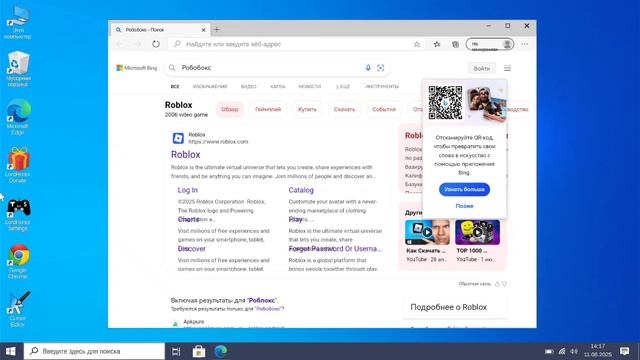640x360 pixels.
Task: Switch to ВИДЕО results tab
Action: [249, 87]
